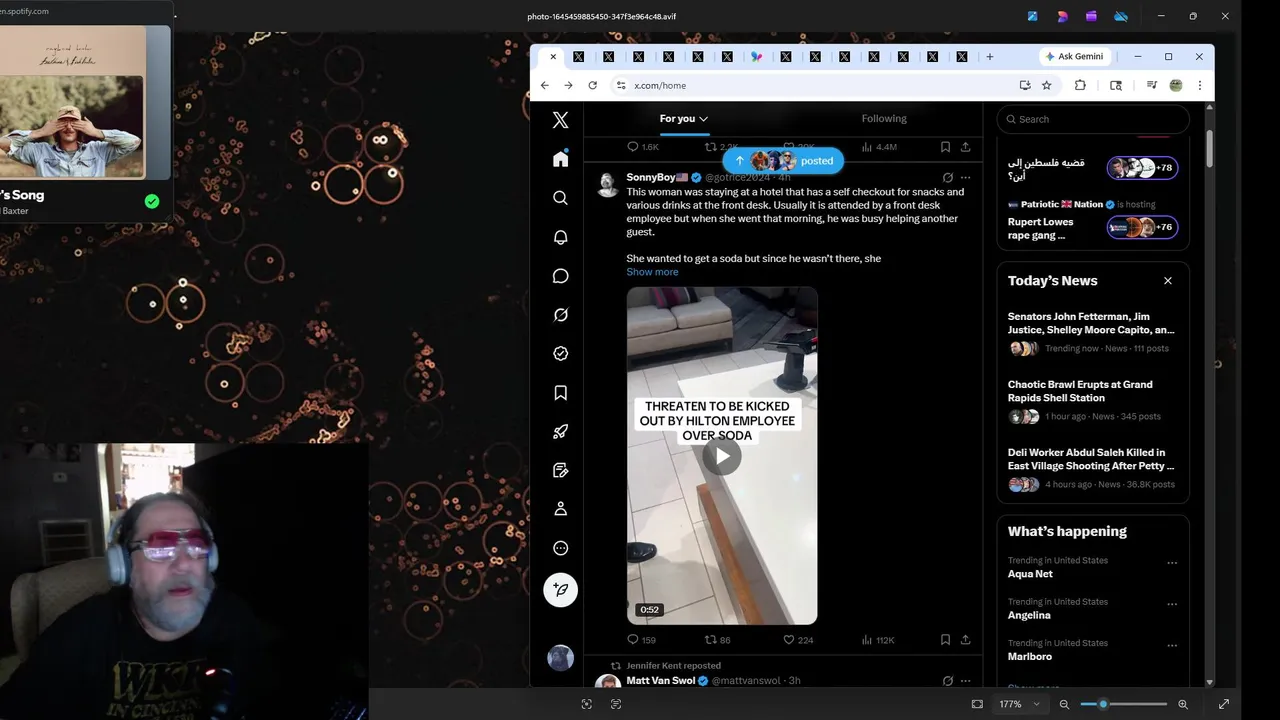Open Aqua Net trending topic
Viewport: 1280px width, 720px height.
1030,574
